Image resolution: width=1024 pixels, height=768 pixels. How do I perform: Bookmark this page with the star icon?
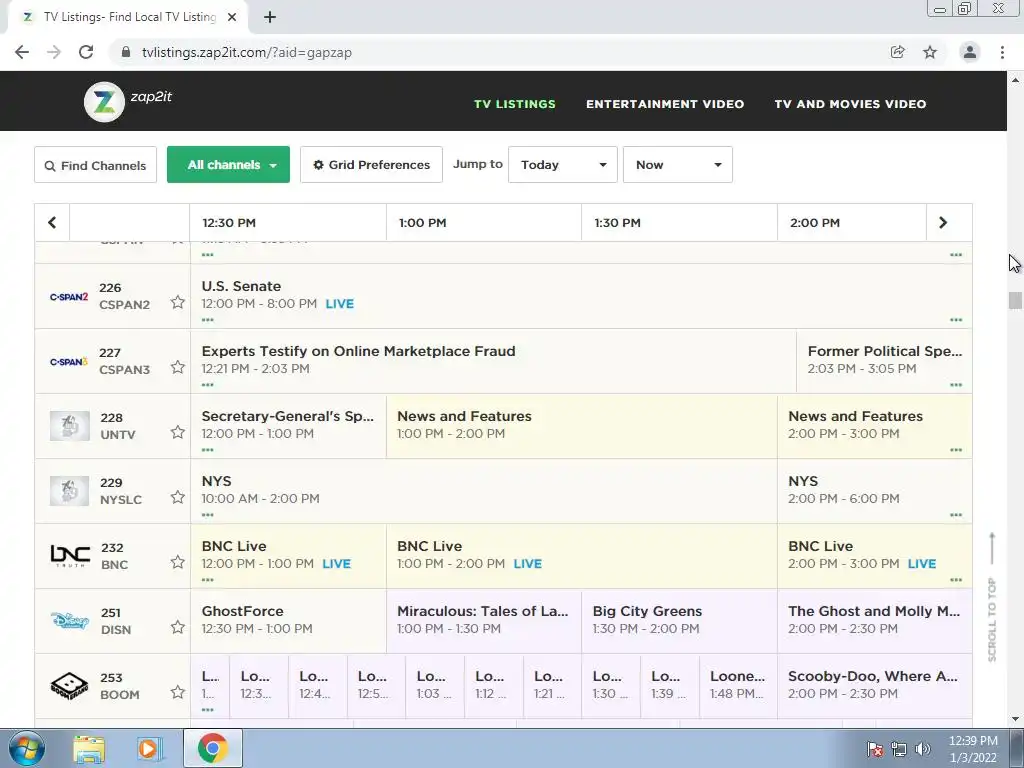[x=930, y=52]
